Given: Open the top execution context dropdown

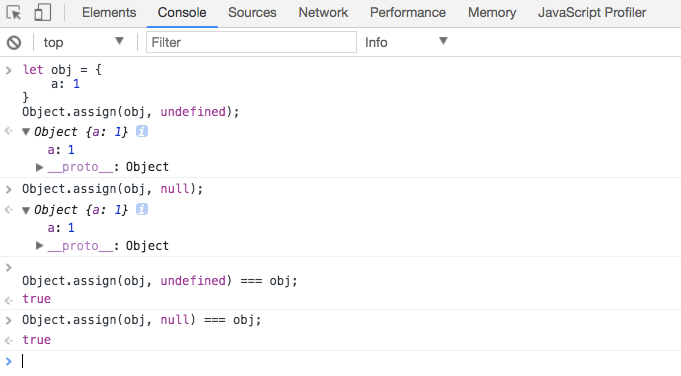Looking at the screenshot, I should [83, 42].
